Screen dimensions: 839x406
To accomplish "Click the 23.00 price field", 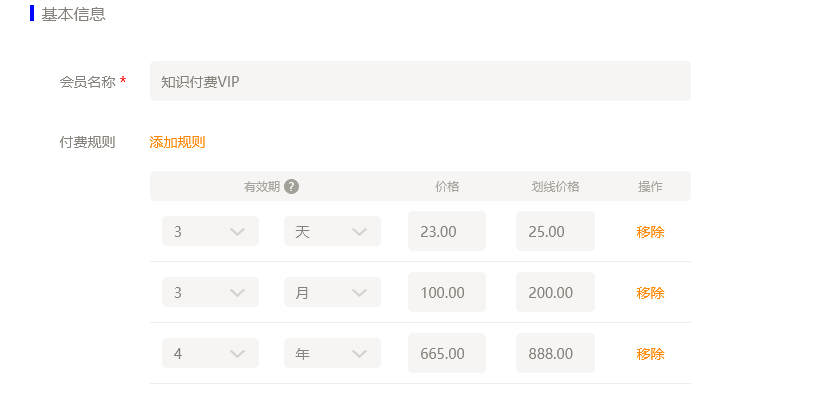I will [x=446, y=231].
